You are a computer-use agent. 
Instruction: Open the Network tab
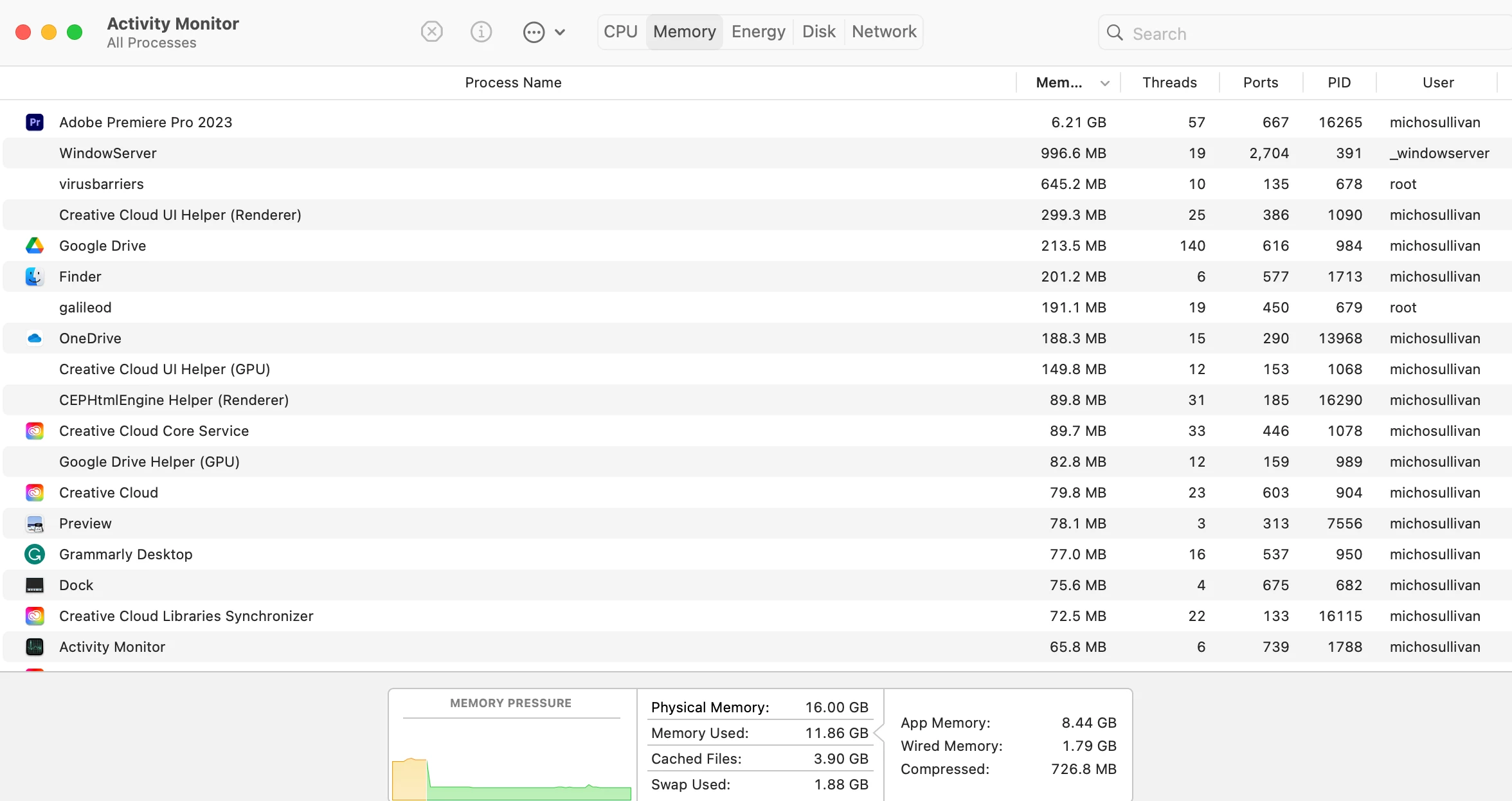[884, 32]
